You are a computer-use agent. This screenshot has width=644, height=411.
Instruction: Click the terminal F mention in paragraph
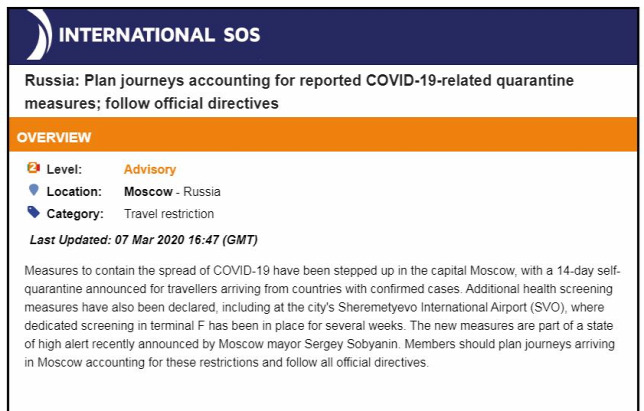click(177, 326)
